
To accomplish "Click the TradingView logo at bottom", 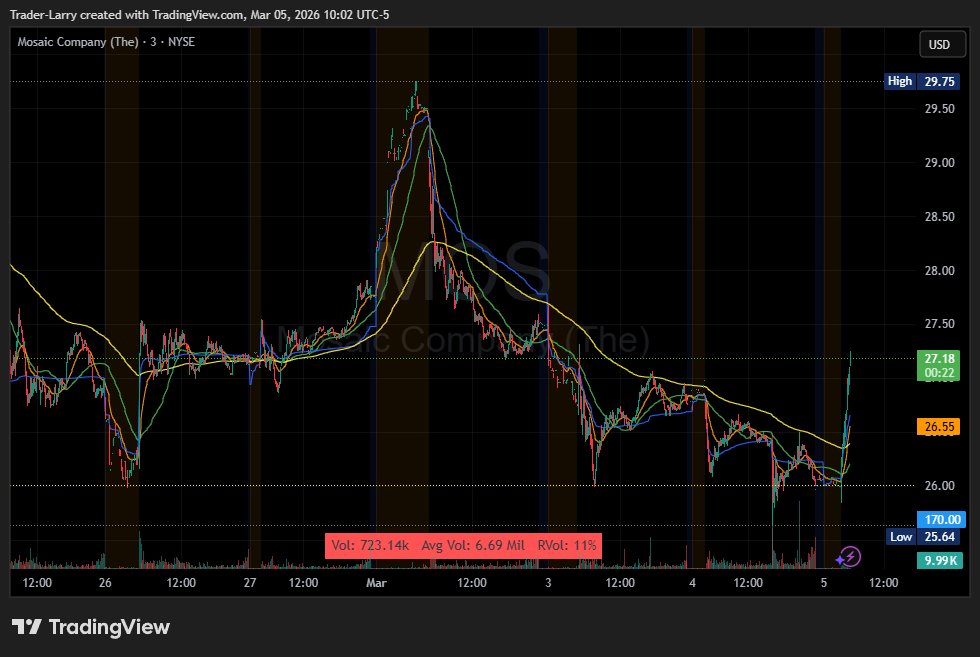I will click(91, 627).
